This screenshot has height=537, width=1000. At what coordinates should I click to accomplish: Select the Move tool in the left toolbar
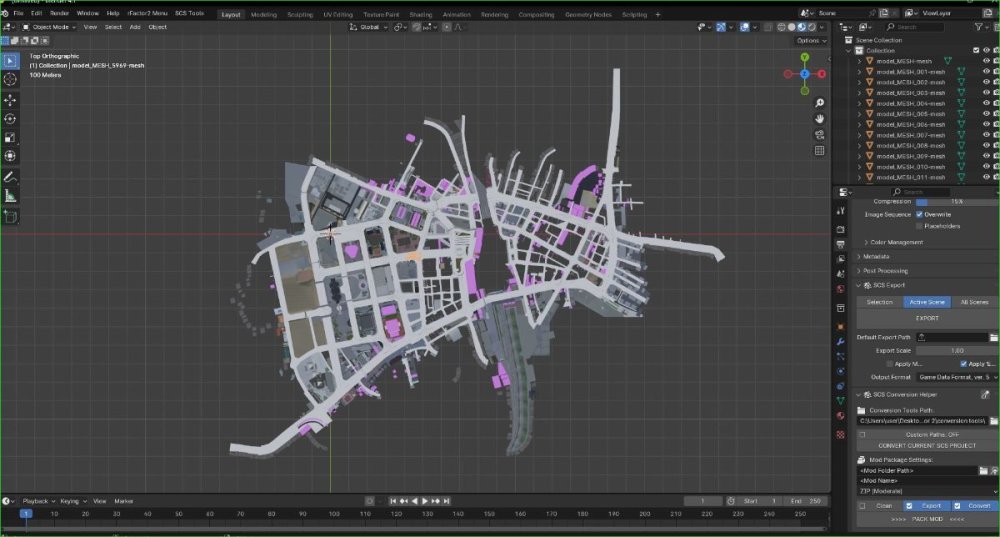[x=10, y=100]
